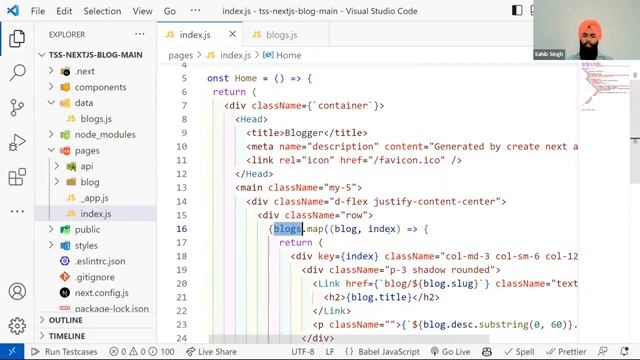Click pages breadcrumb segment
Viewport: 640px width, 360px height.
click(180, 55)
